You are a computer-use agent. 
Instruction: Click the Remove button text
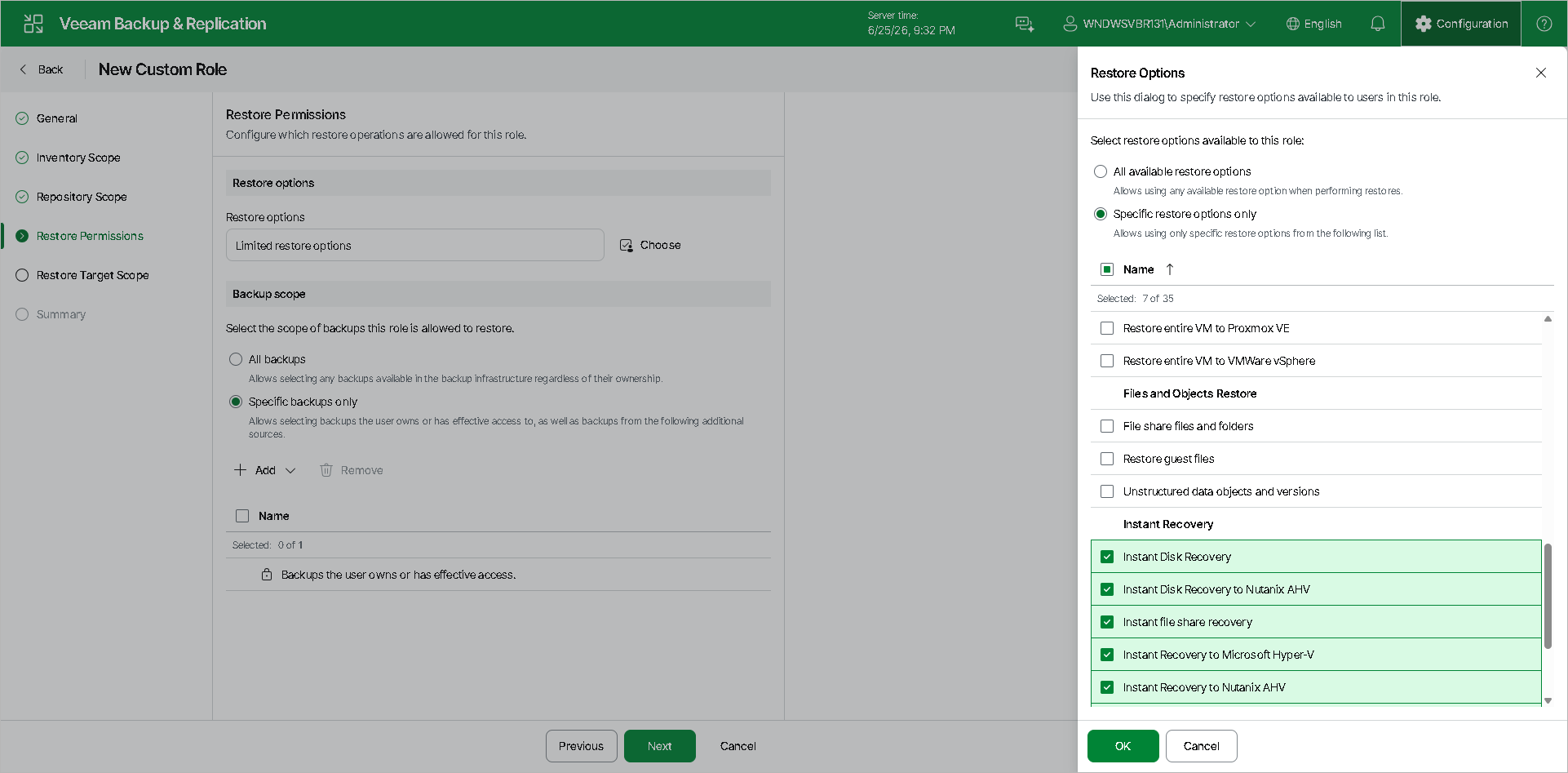(x=361, y=470)
